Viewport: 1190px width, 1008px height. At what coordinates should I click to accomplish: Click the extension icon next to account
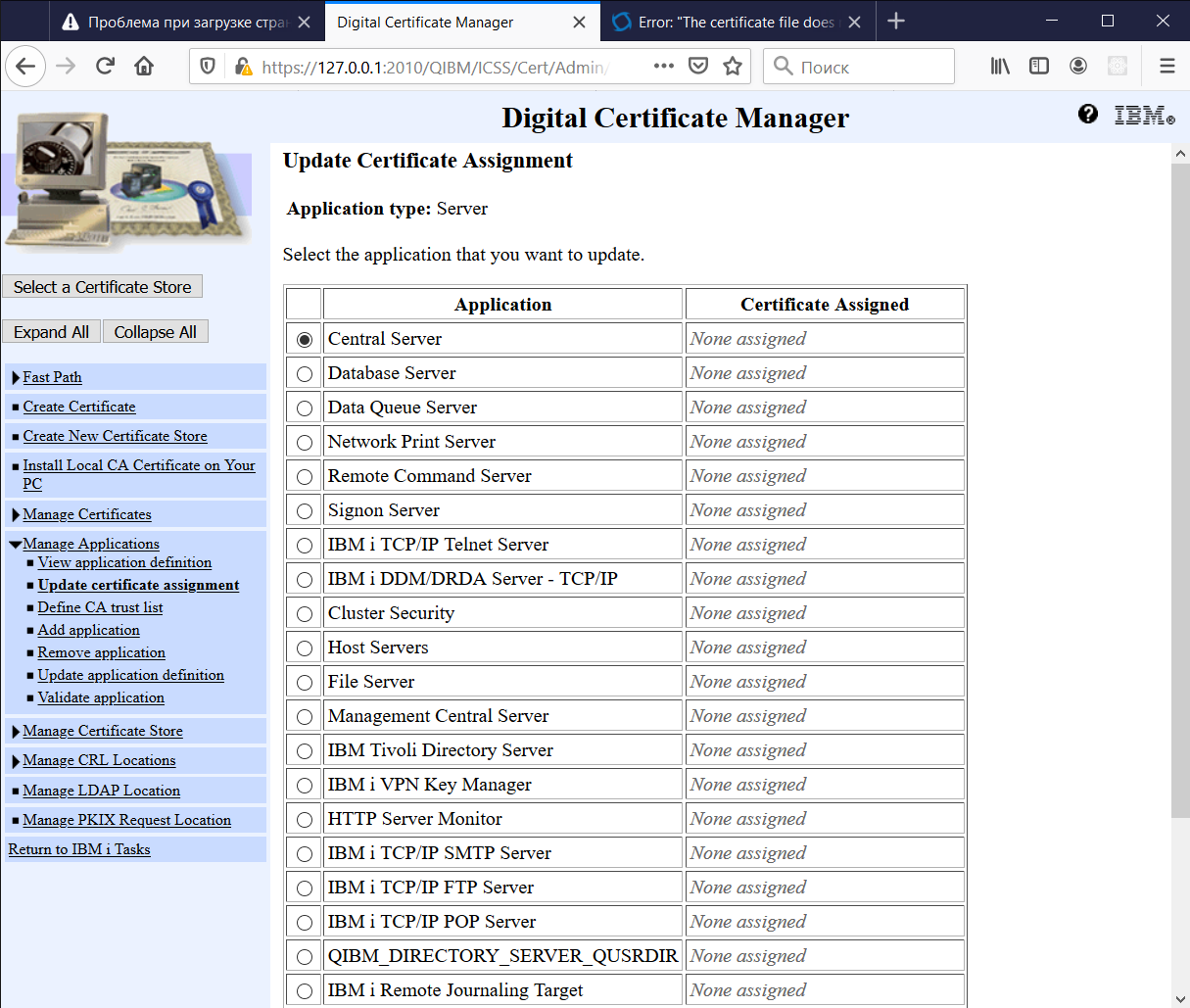(1118, 66)
